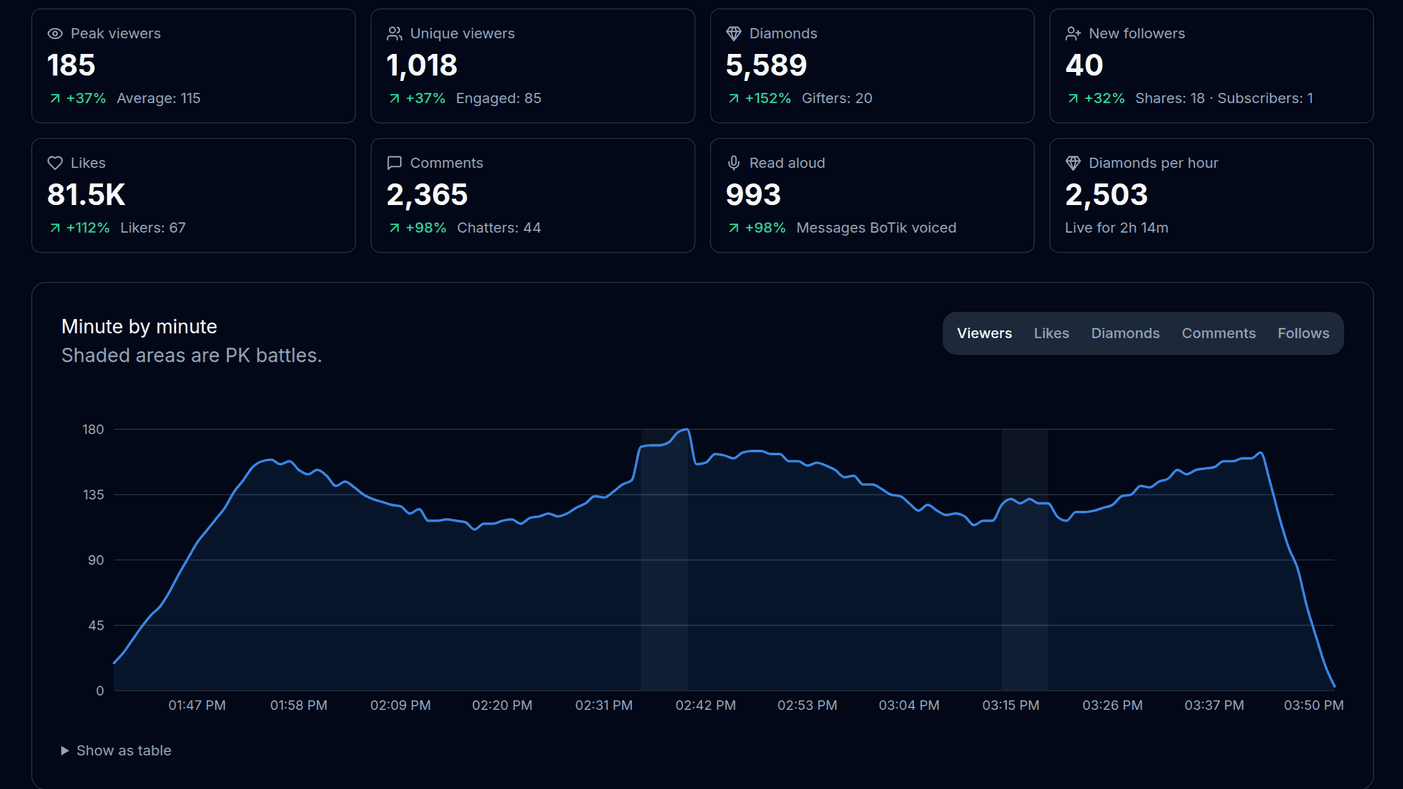
Task: Click the green trend arrow next to +112%
Action: pos(55,228)
